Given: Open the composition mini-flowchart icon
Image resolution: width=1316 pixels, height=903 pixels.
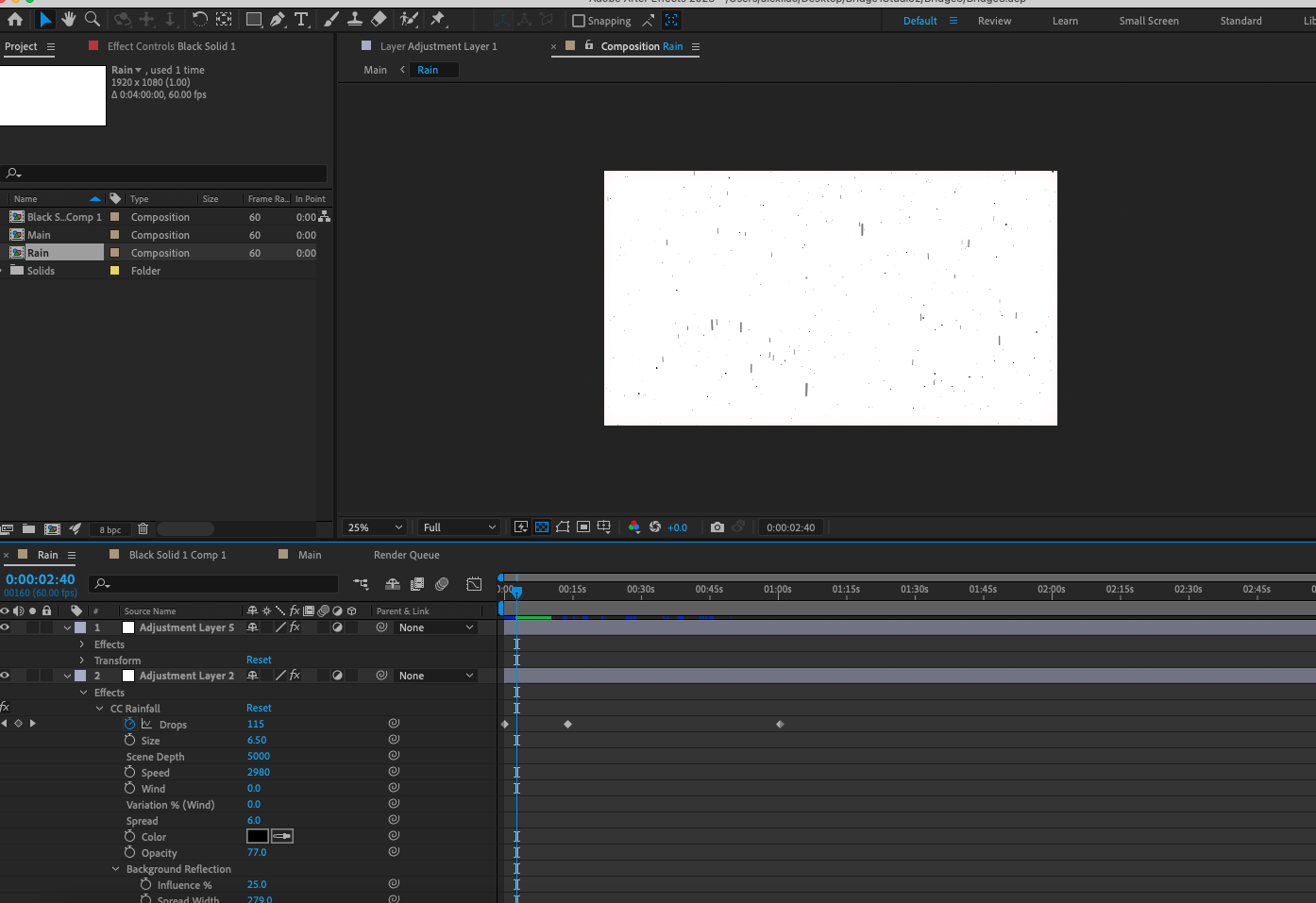Looking at the screenshot, I should 361,584.
